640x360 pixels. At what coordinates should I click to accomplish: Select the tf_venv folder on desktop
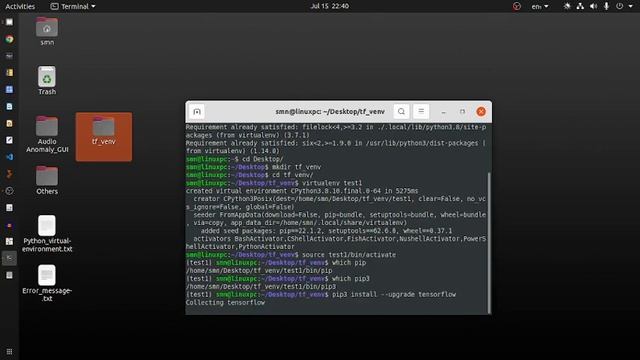pyautogui.click(x=104, y=137)
